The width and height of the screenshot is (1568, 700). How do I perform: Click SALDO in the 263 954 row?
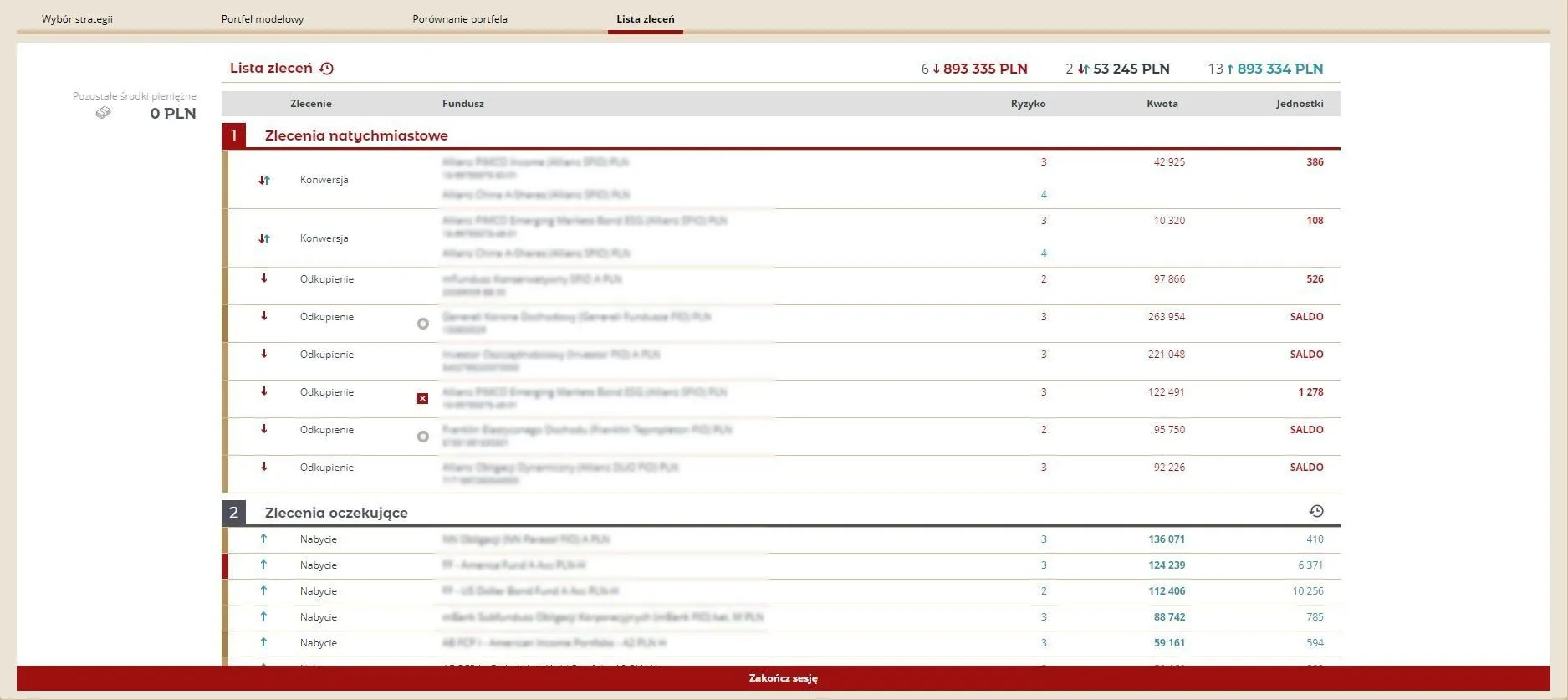click(x=1306, y=317)
